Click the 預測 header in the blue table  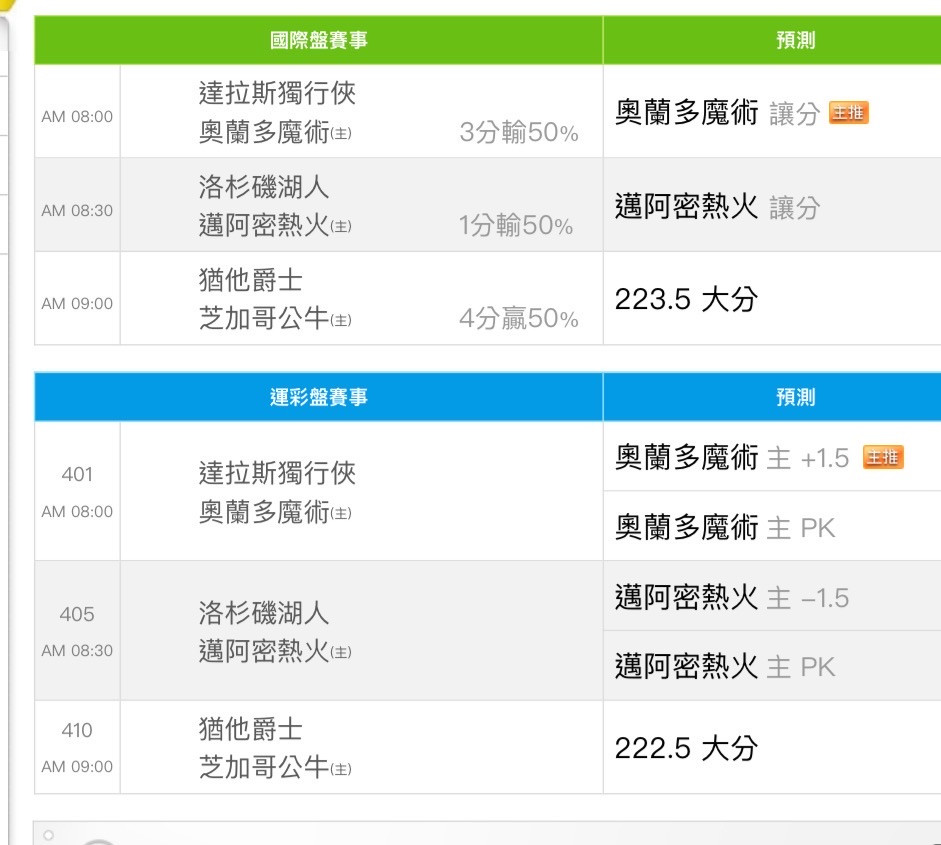795,397
